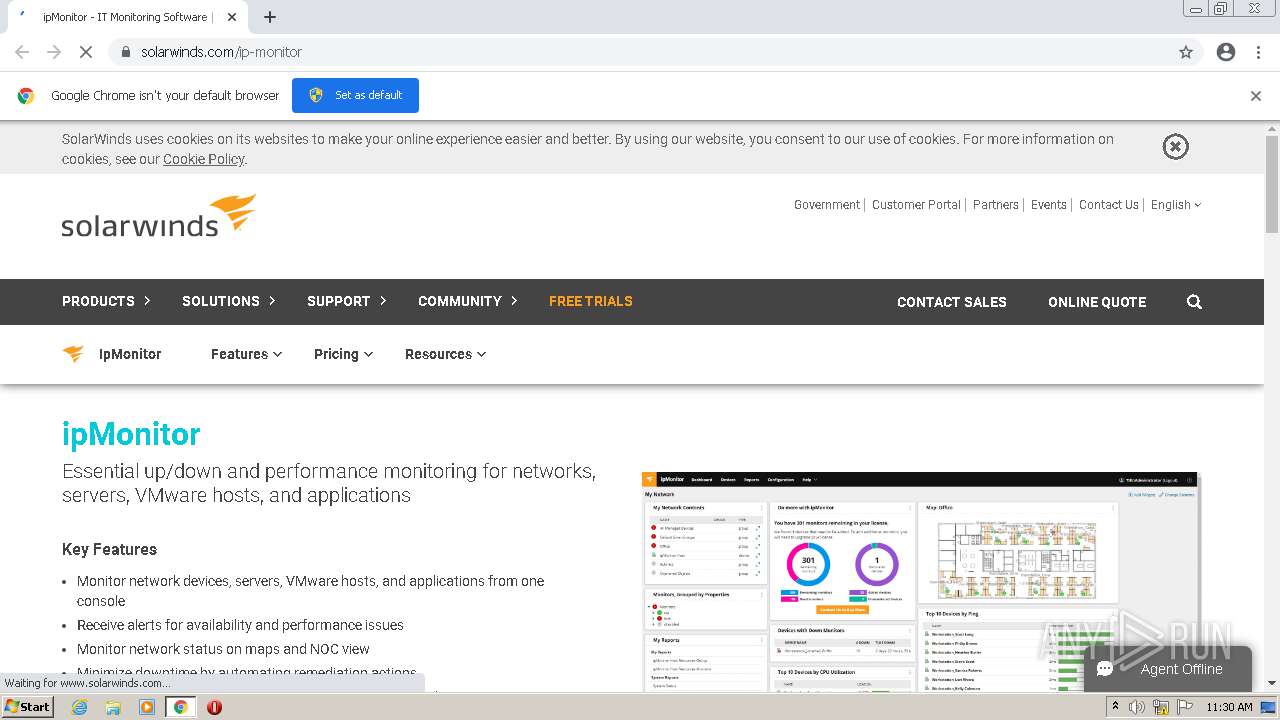Click the browser forward arrow

coord(54,52)
